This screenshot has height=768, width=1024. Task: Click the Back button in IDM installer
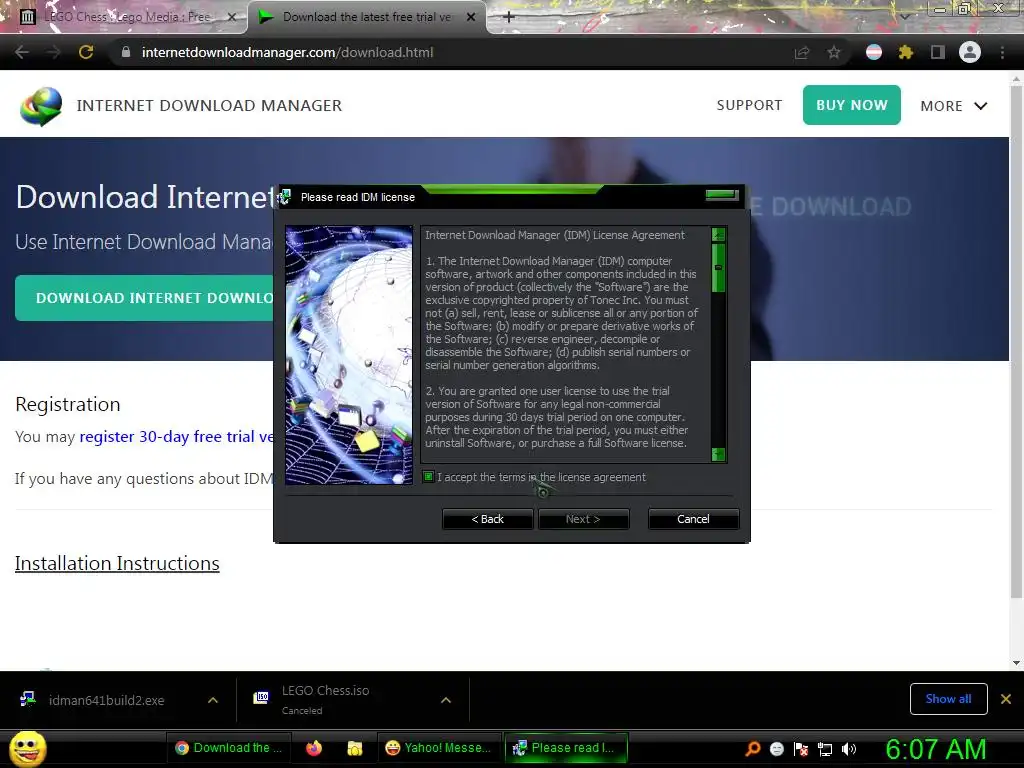coord(488,519)
